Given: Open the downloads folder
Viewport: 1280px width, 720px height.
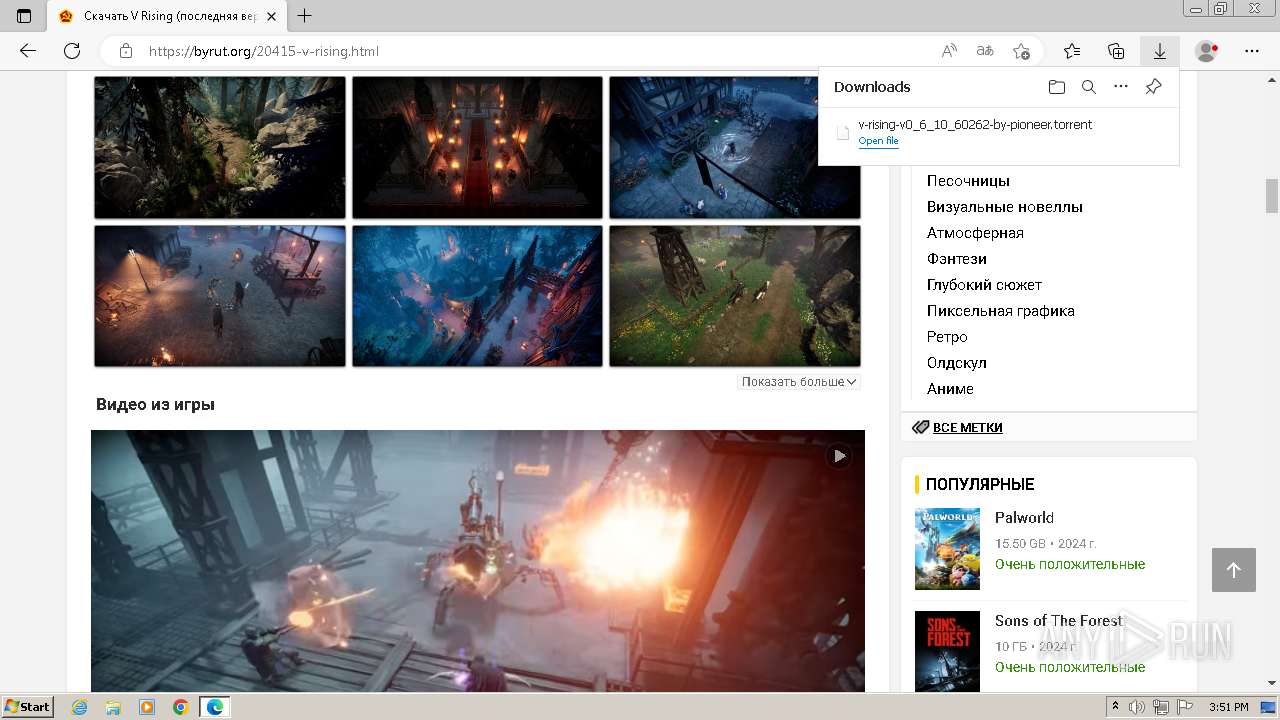Looking at the screenshot, I should click(x=1057, y=87).
